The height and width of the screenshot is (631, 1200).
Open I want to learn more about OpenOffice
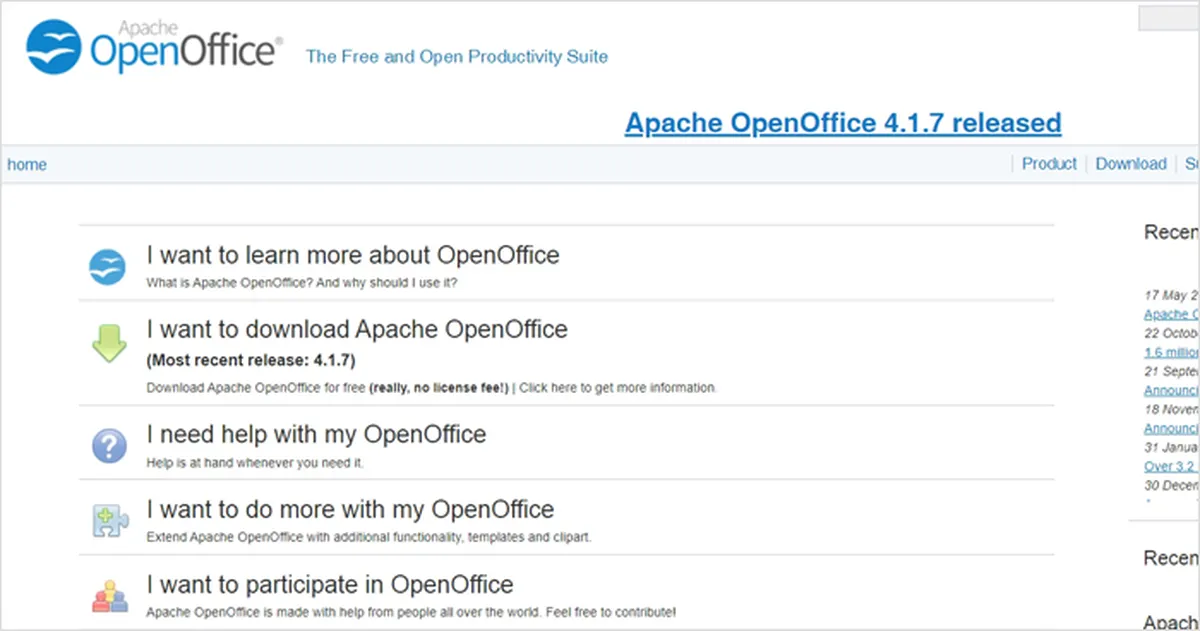(x=353, y=255)
